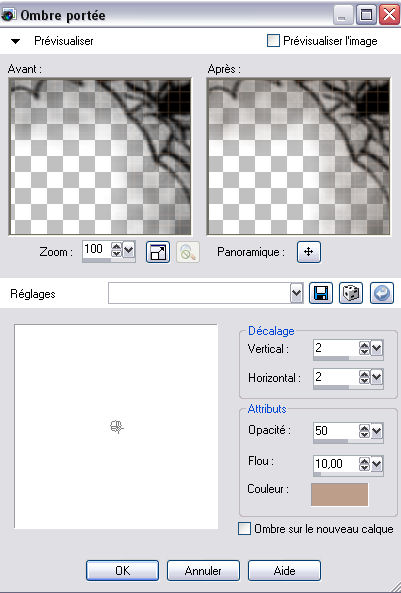
Task: Confirm with the OK button
Action: tap(122, 570)
